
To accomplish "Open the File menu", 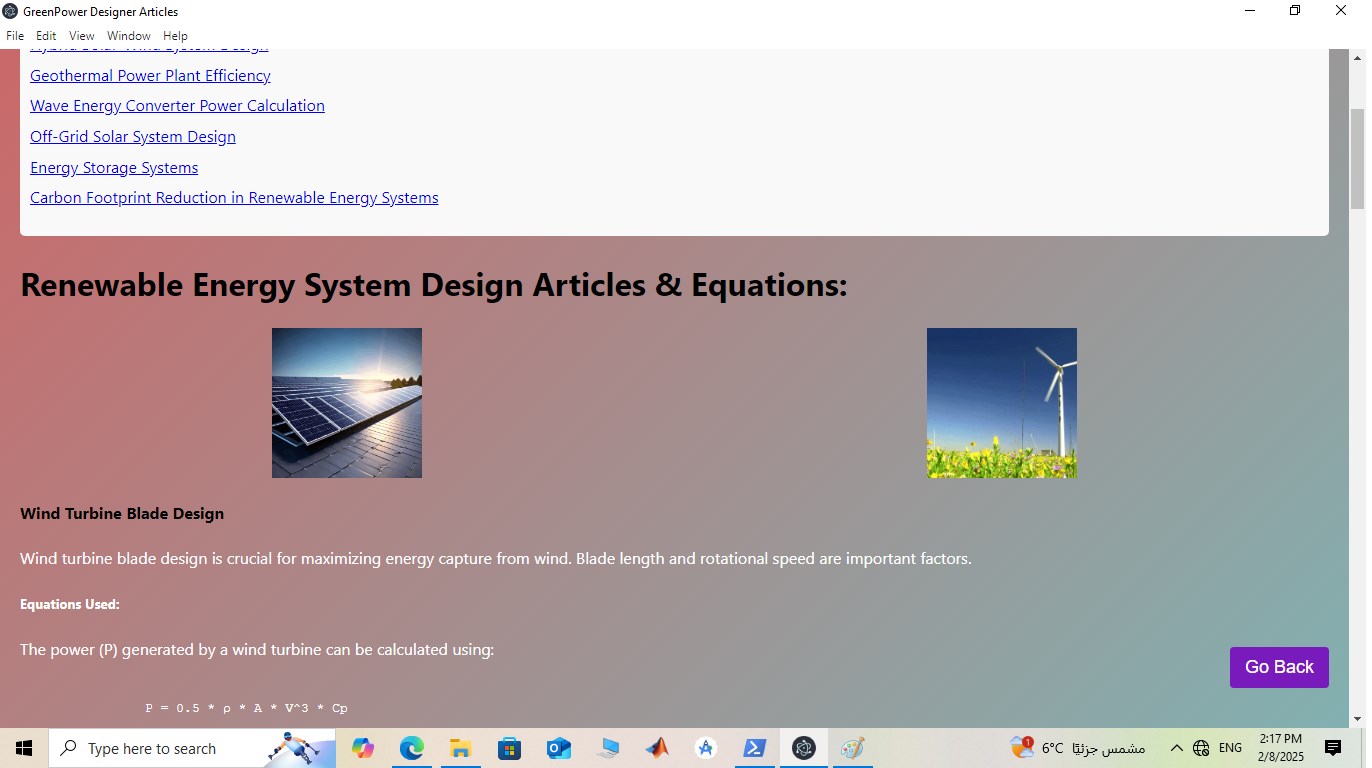I will 15,35.
